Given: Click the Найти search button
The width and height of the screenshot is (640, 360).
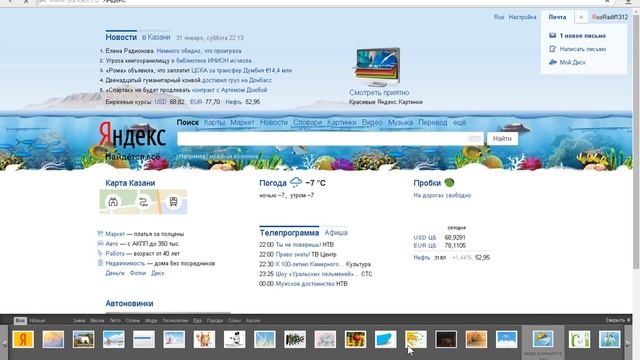Looking at the screenshot, I should [502, 139].
